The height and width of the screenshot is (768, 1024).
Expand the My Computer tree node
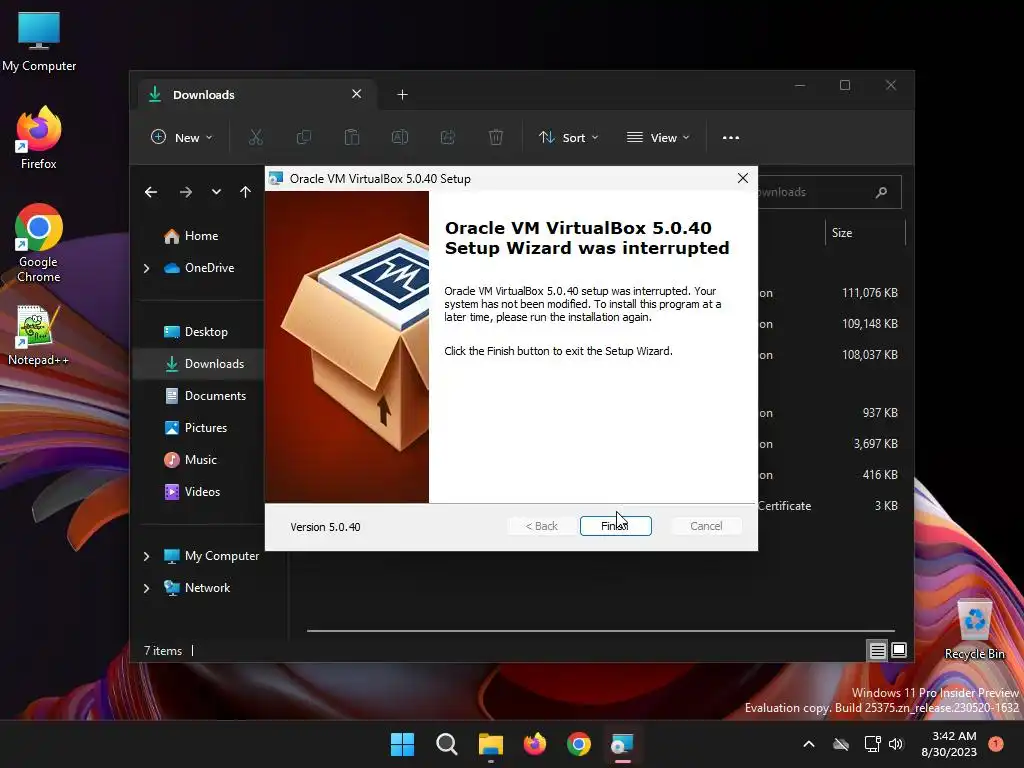pyautogui.click(x=146, y=556)
